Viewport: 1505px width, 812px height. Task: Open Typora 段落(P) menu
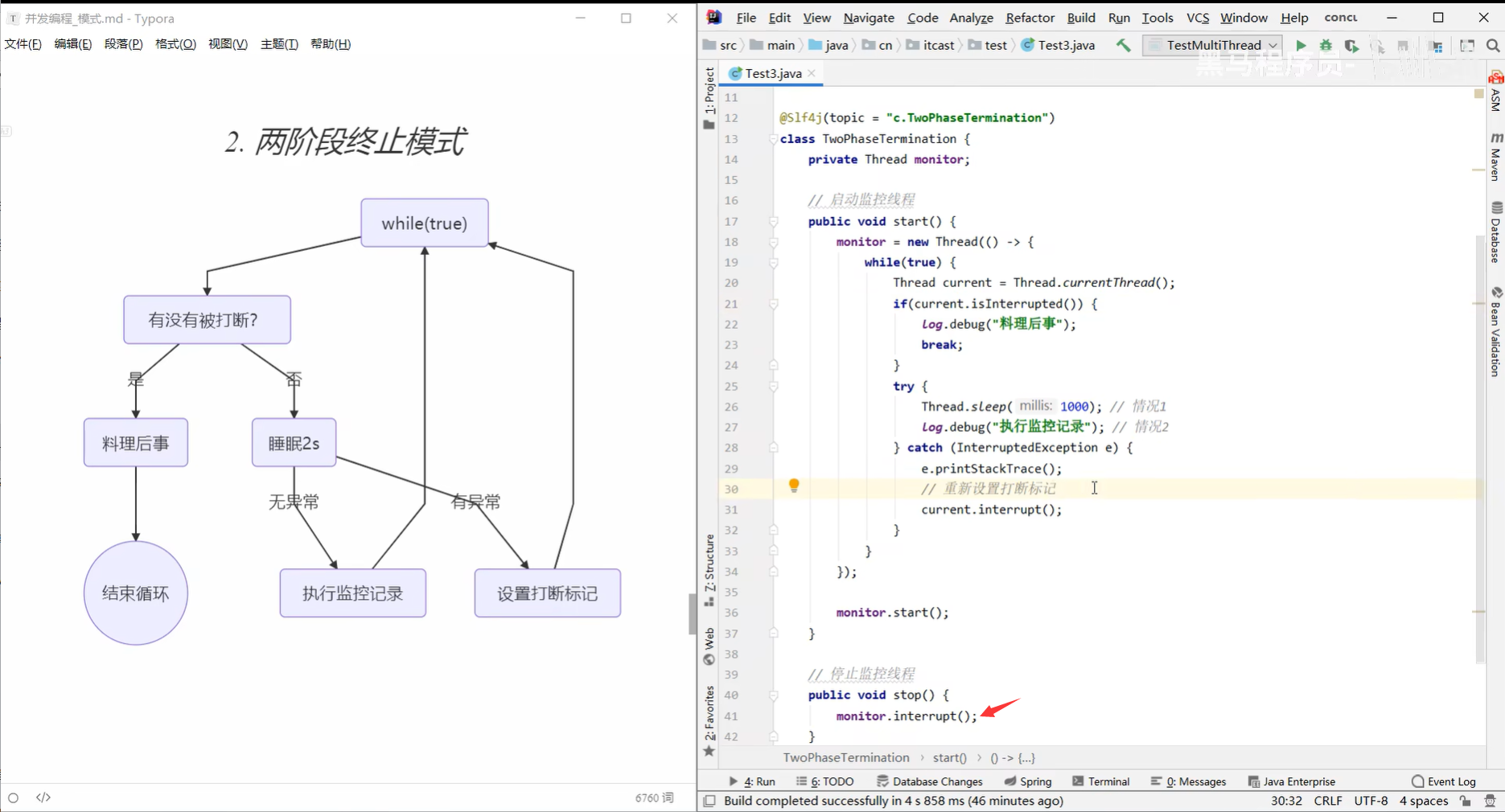[123, 44]
